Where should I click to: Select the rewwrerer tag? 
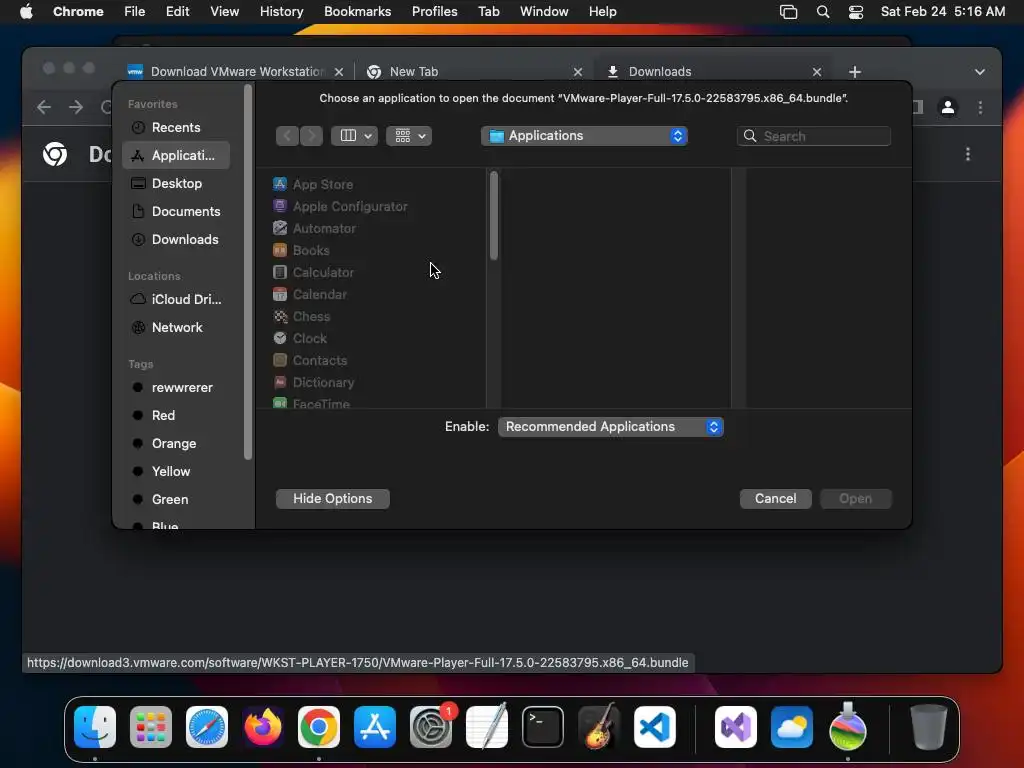[x=176, y=387]
